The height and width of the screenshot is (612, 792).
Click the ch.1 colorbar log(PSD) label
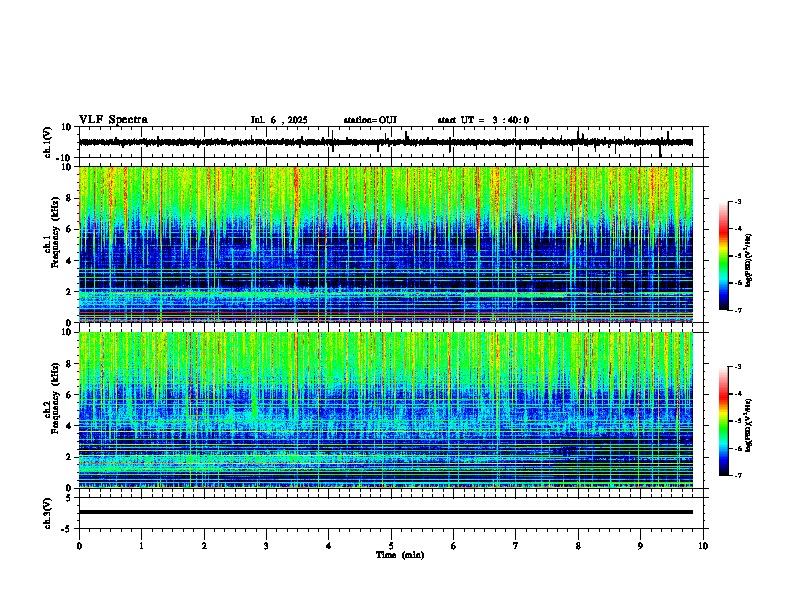point(748,260)
